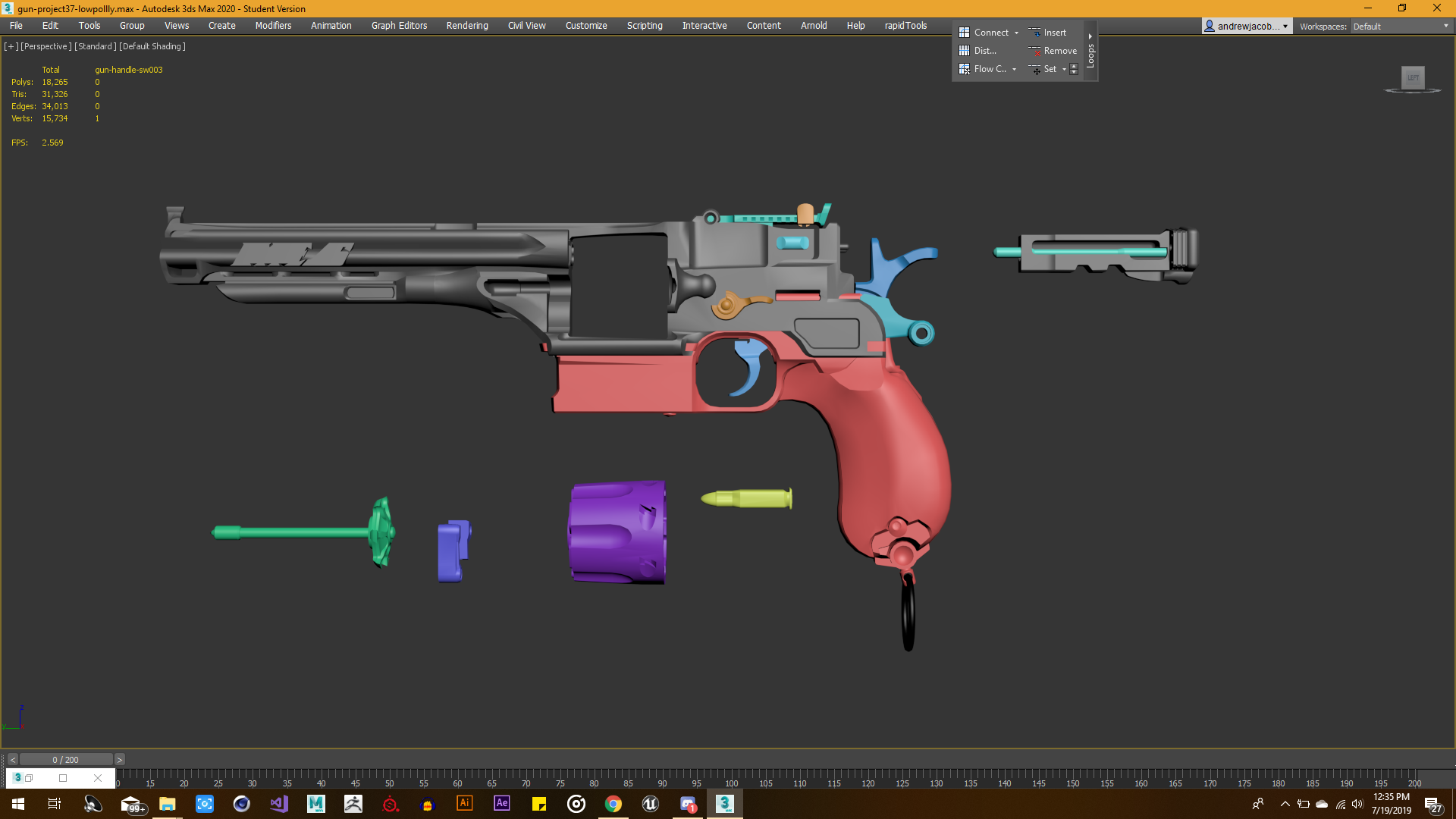Open the andrewjacob account dropdown
Image resolution: width=1456 pixels, height=819 pixels.
click(1247, 26)
